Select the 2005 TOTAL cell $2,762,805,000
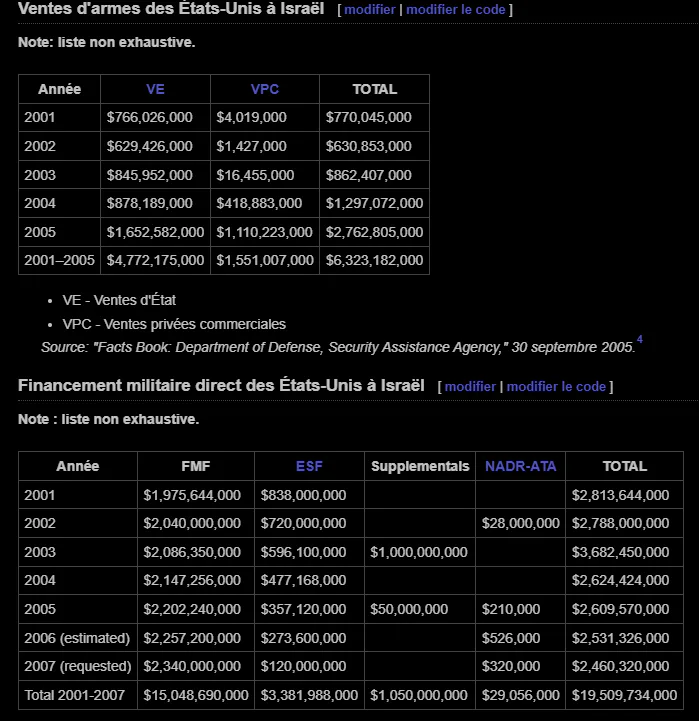The height and width of the screenshot is (721, 699). click(x=374, y=232)
